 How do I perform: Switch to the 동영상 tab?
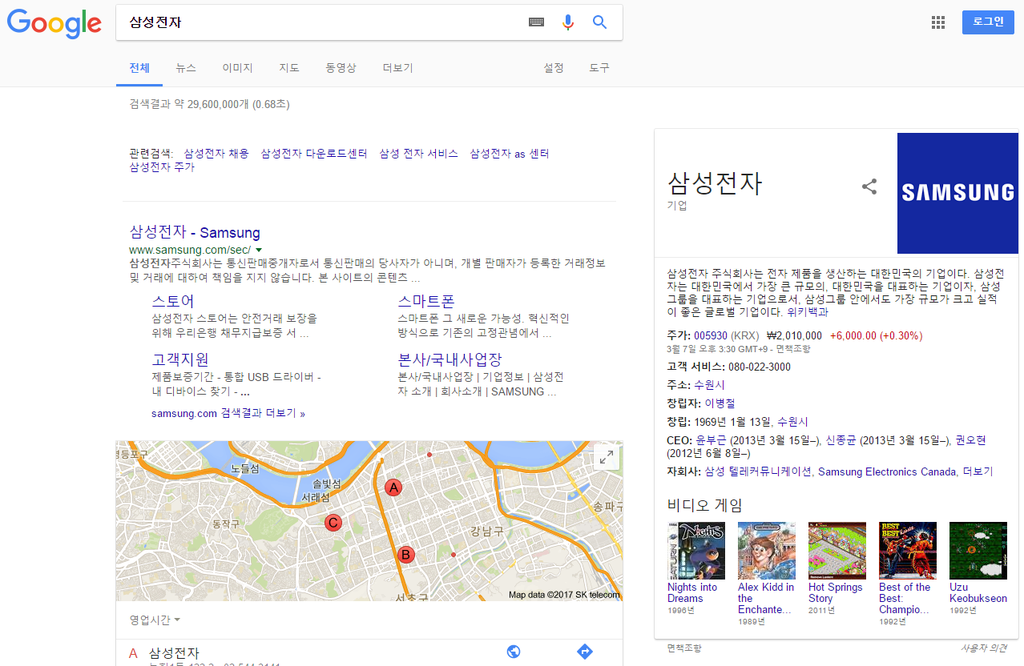point(341,68)
